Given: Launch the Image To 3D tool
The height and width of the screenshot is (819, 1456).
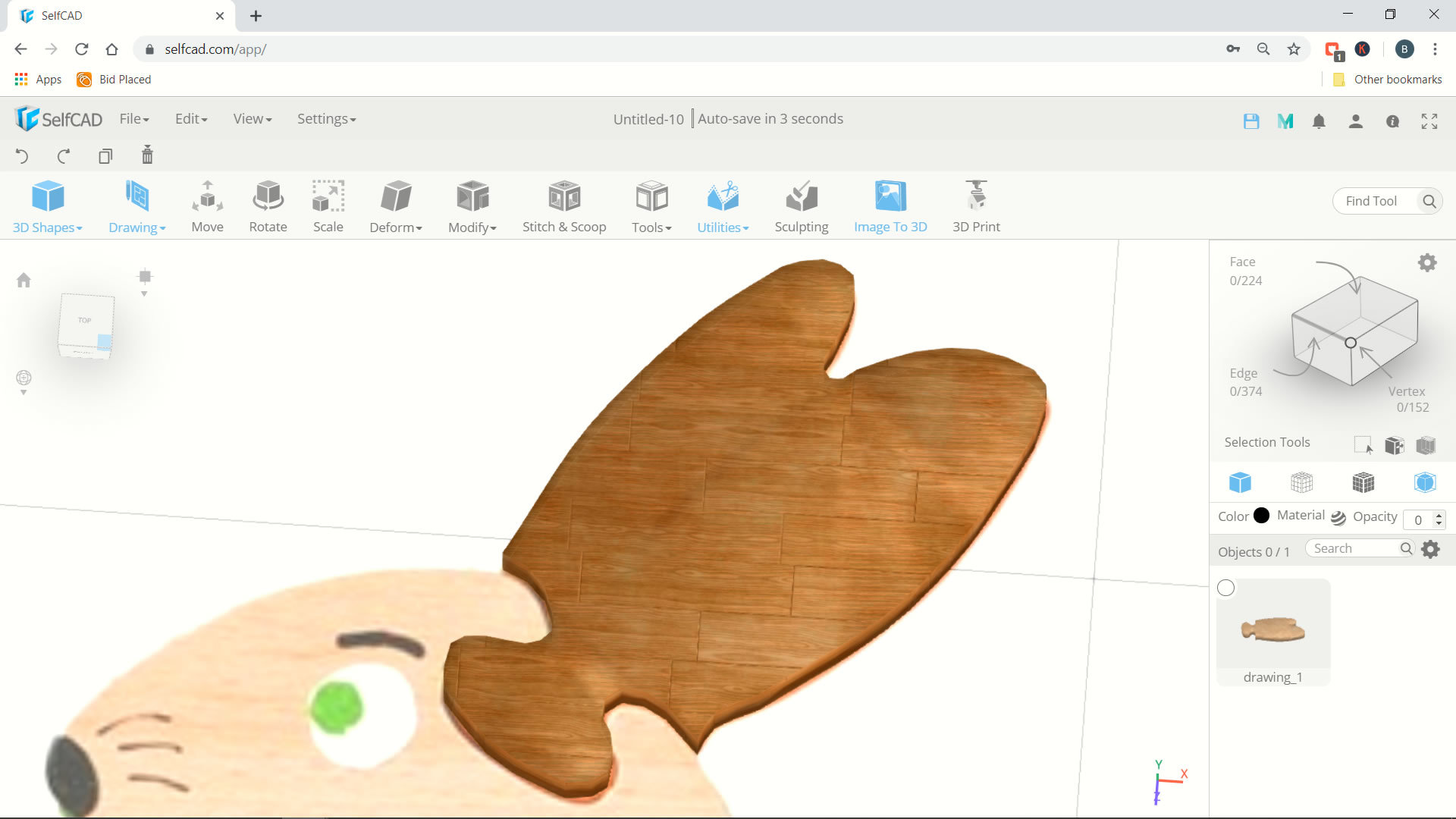Looking at the screenshot, I should click(890, 207).
